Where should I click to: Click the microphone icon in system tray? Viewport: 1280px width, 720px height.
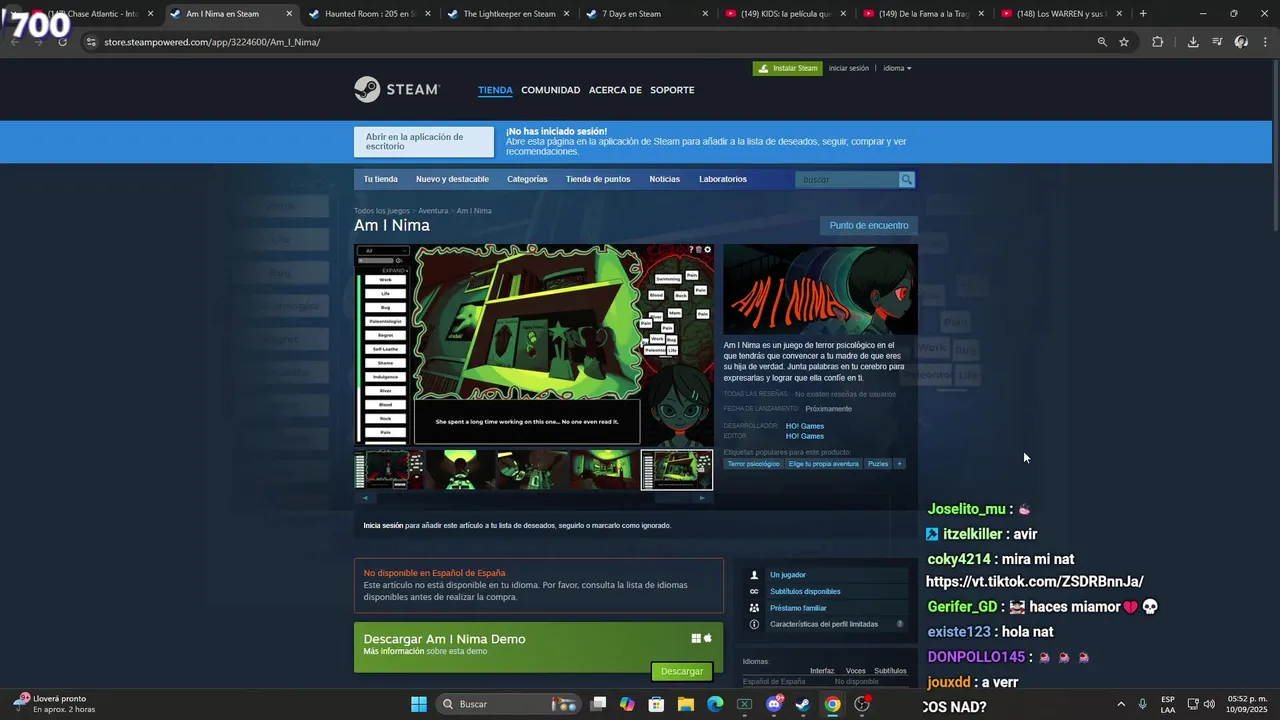1142,704
